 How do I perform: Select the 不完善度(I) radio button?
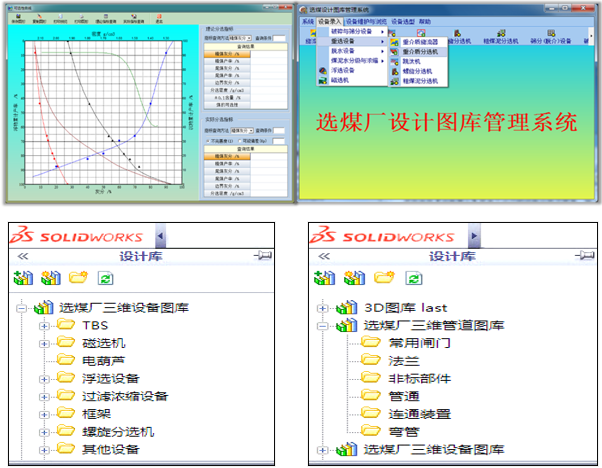tap(206, 140)
